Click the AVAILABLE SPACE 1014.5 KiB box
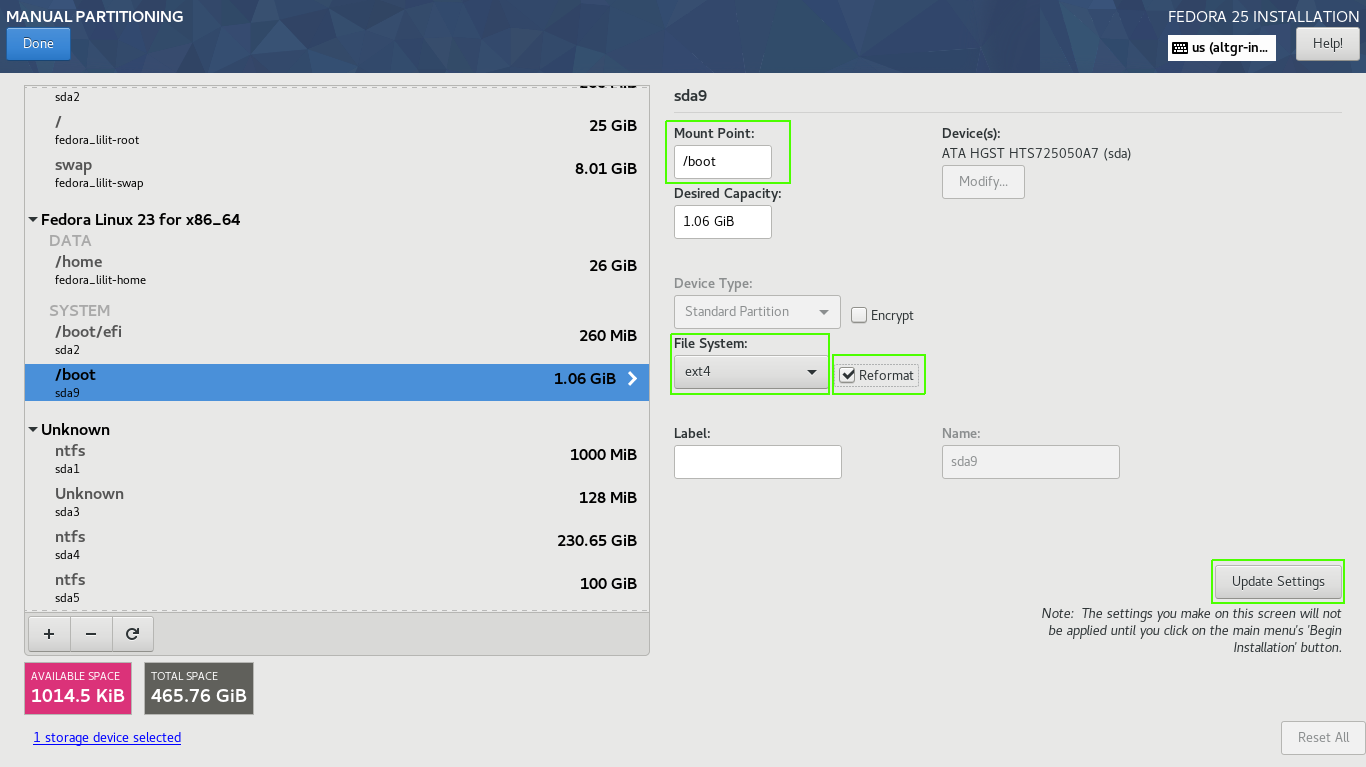 (x=78, y=688)
